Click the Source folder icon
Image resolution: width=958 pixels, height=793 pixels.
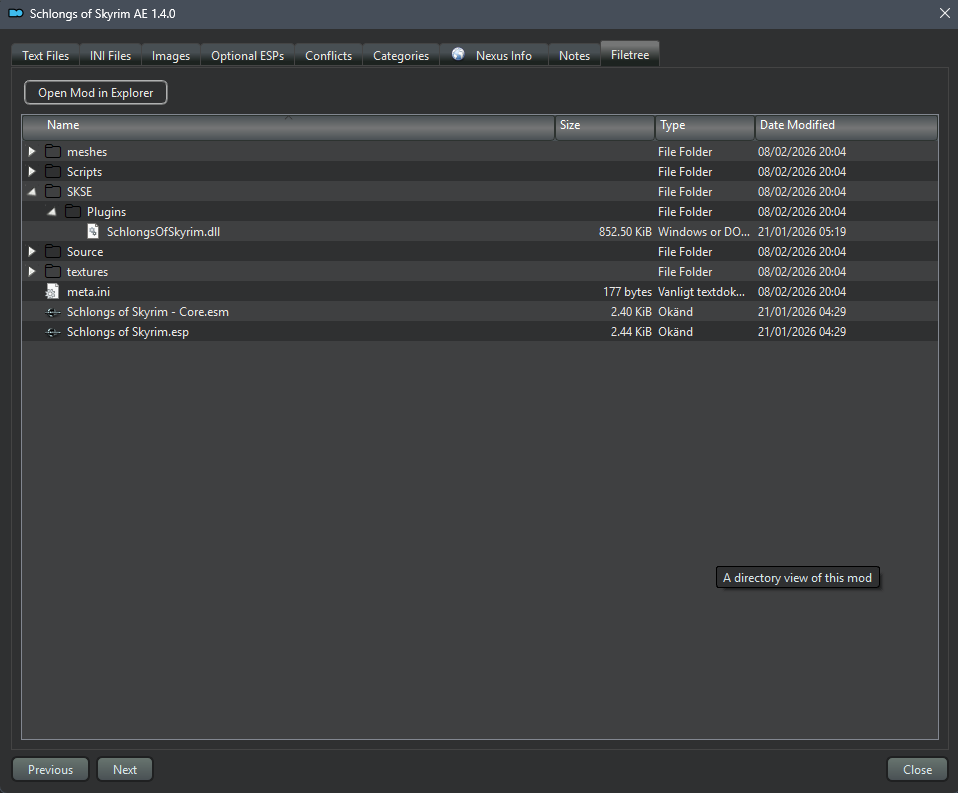coord(53,252)
